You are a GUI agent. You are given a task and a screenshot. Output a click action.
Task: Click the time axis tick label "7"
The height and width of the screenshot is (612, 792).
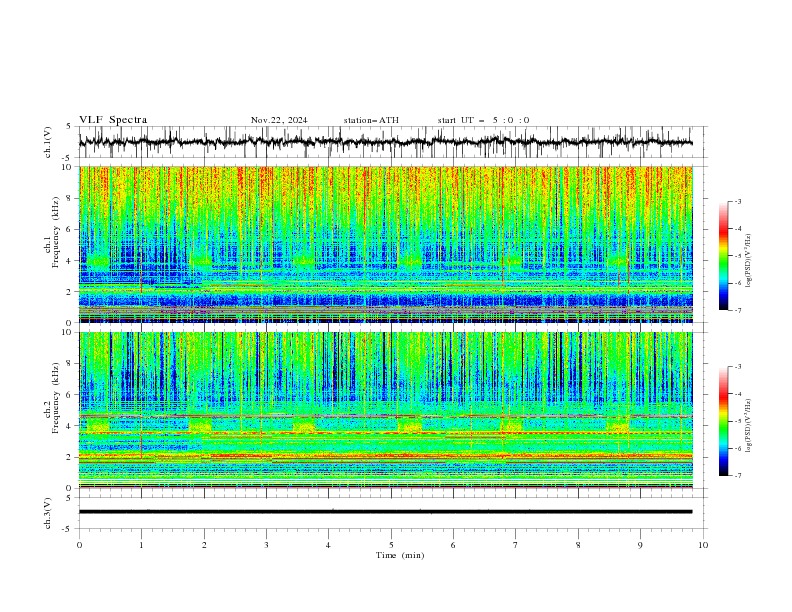click(516, 545)
